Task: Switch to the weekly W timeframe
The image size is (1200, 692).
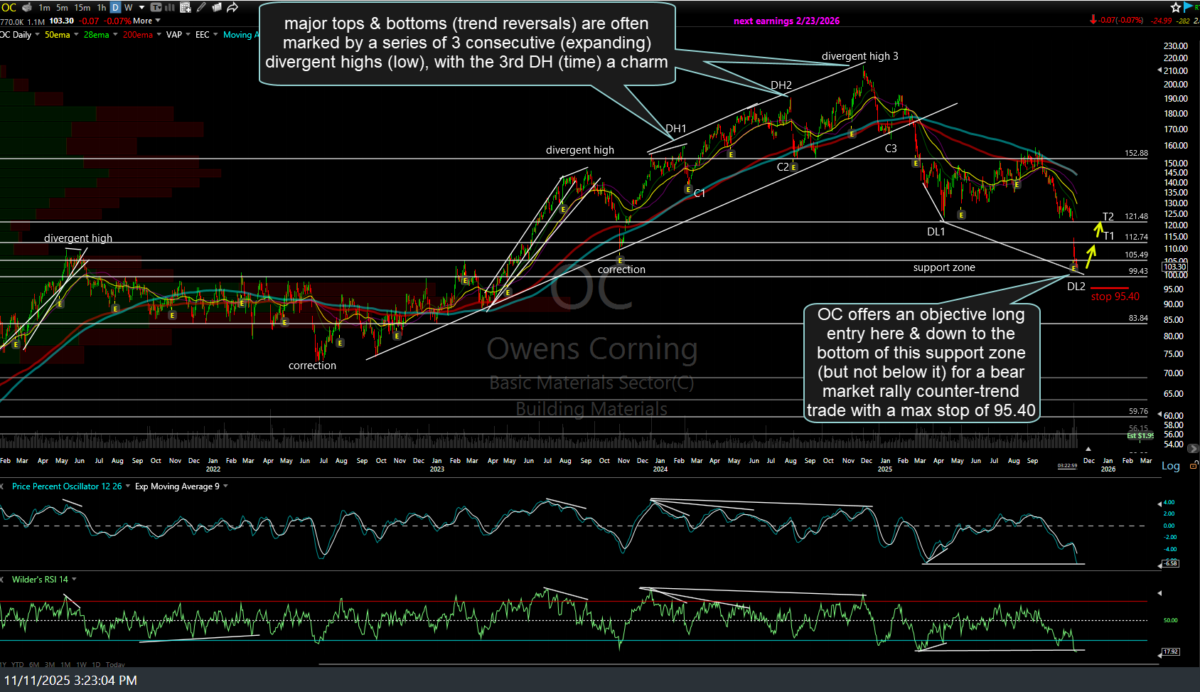Action: point(127,7)
